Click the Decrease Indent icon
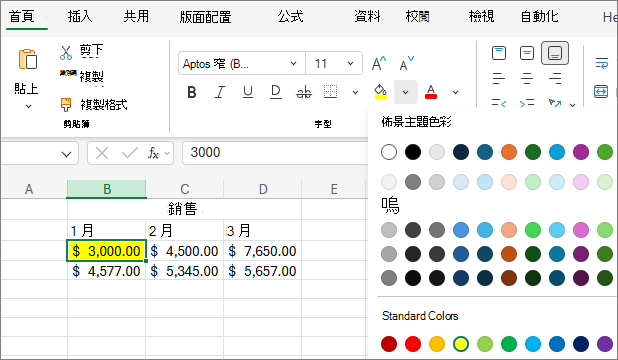The height and width of the screenshot is (360, 618). coord(499,103)
